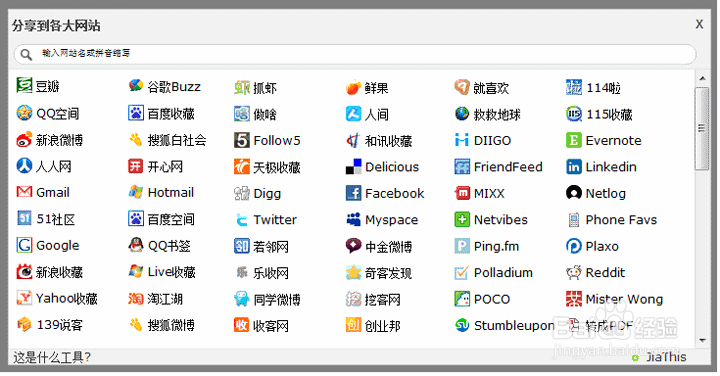720x376 pixels.
Task: Close the share dialog with X
Action: [699, 24]
